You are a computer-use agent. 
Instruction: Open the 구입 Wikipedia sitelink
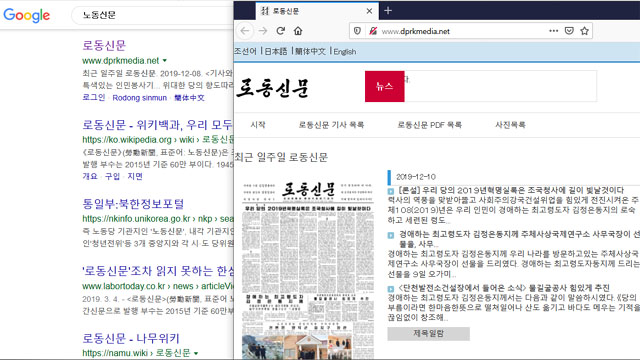pyautogui.click(x=112, y=176)
